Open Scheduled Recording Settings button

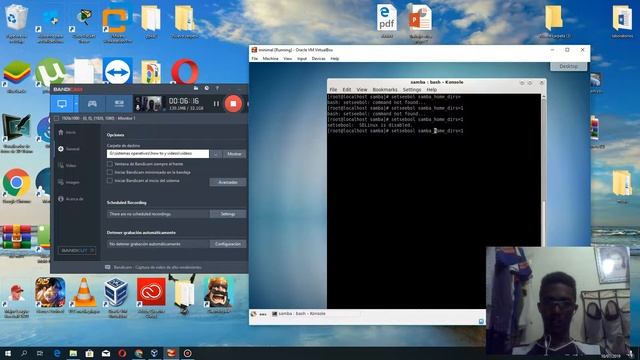point(228,214)
